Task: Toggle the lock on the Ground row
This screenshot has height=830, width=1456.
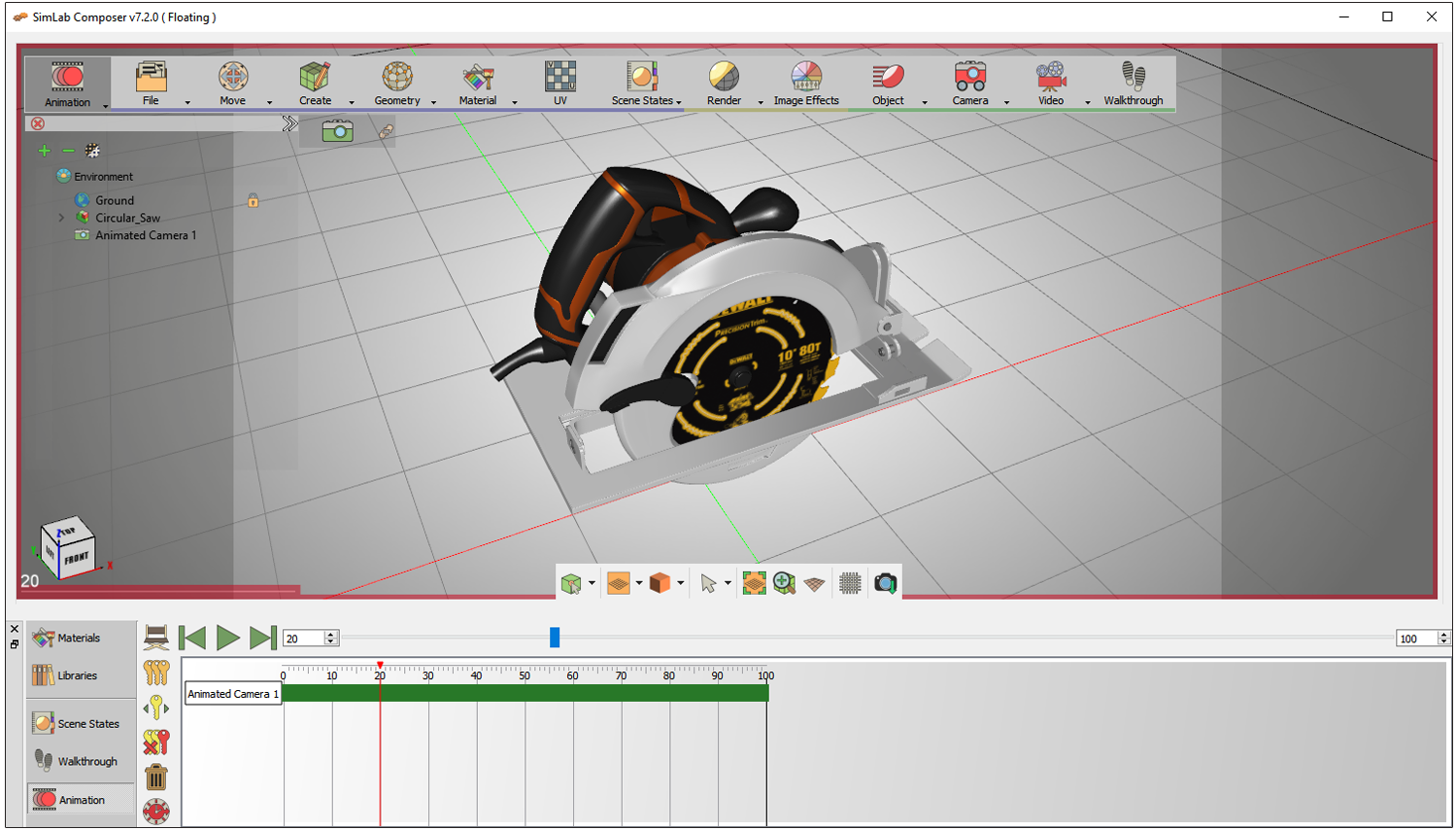Action: click(253, 200)
